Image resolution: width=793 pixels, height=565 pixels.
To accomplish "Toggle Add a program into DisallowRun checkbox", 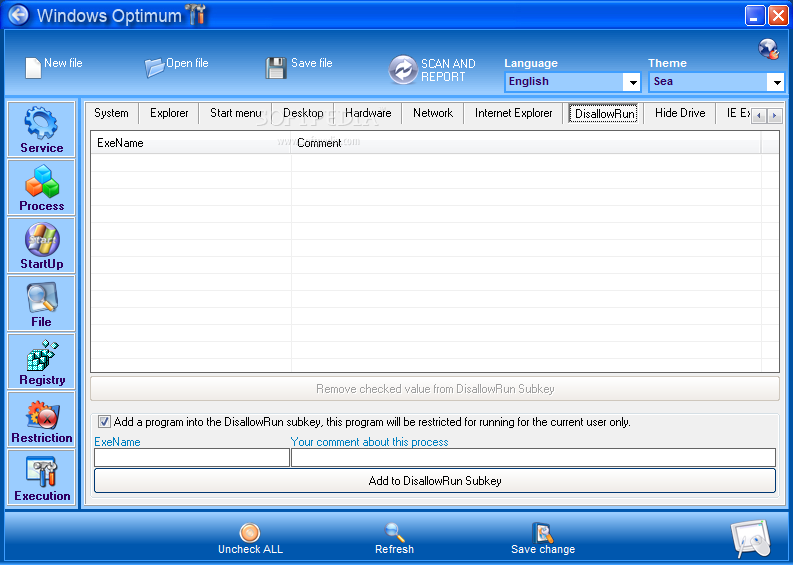I will tap(104, 422).
